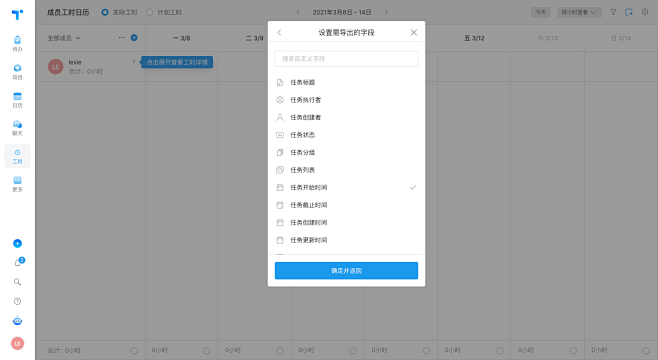Click the 二 3/9 column header
This screenshot has width=658, height=360.
tap(254, 38)
